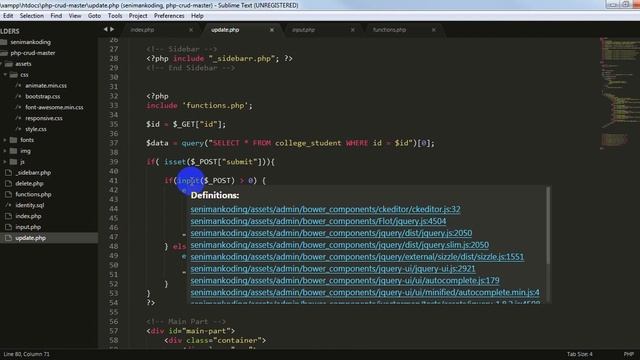Open the autocomplete.js:179 definition link
Image resolution: width=640 pixels, height=360 pixels.
(345, 280)
